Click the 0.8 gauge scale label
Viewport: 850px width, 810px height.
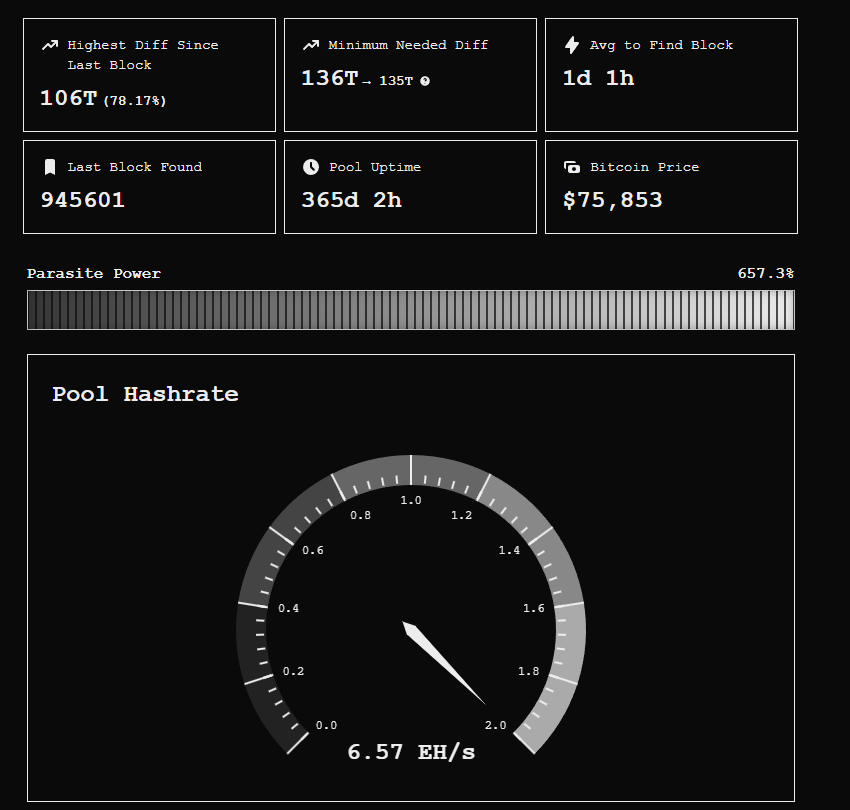coord(360,515)
